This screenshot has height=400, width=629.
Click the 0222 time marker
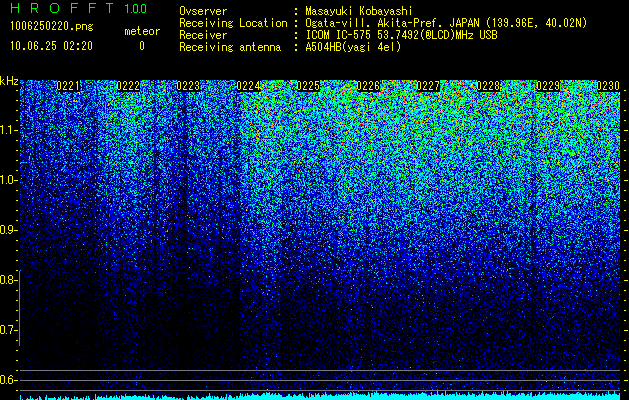128,86
